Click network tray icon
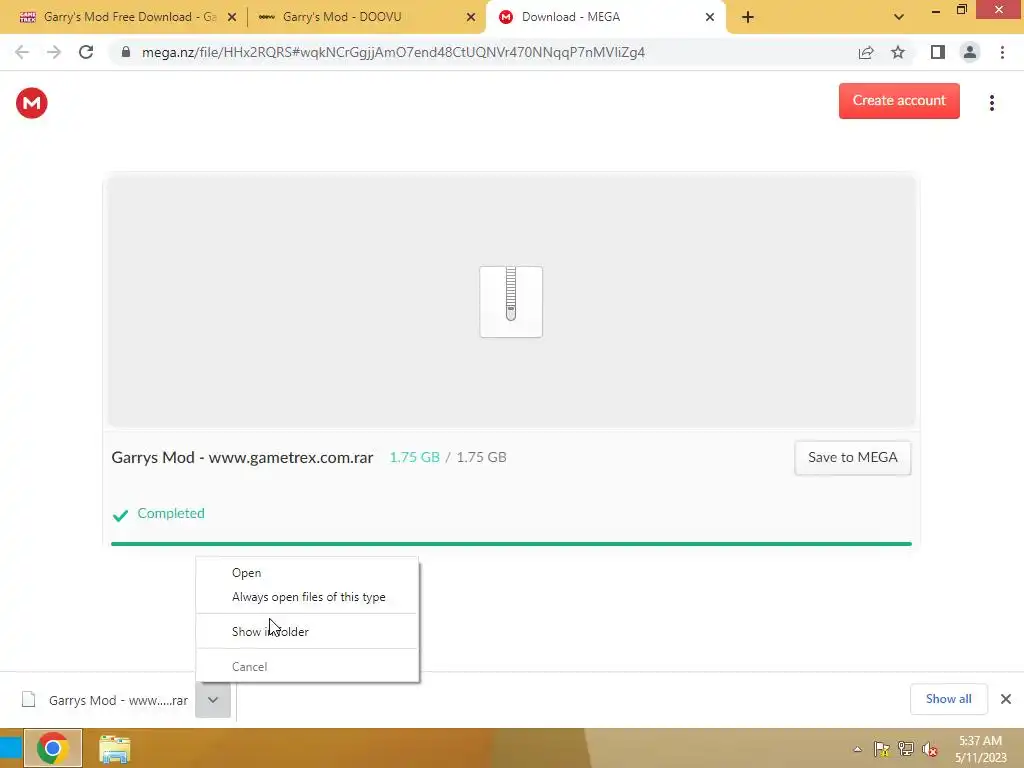 [906, 749]
